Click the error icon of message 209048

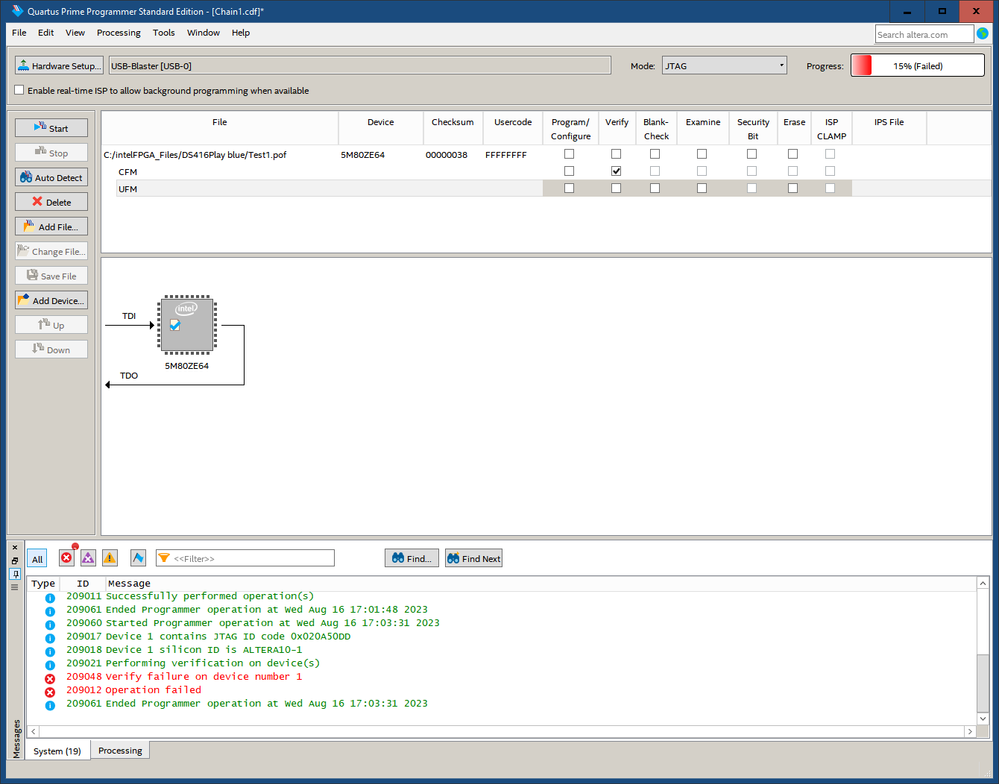click(50, 678)
